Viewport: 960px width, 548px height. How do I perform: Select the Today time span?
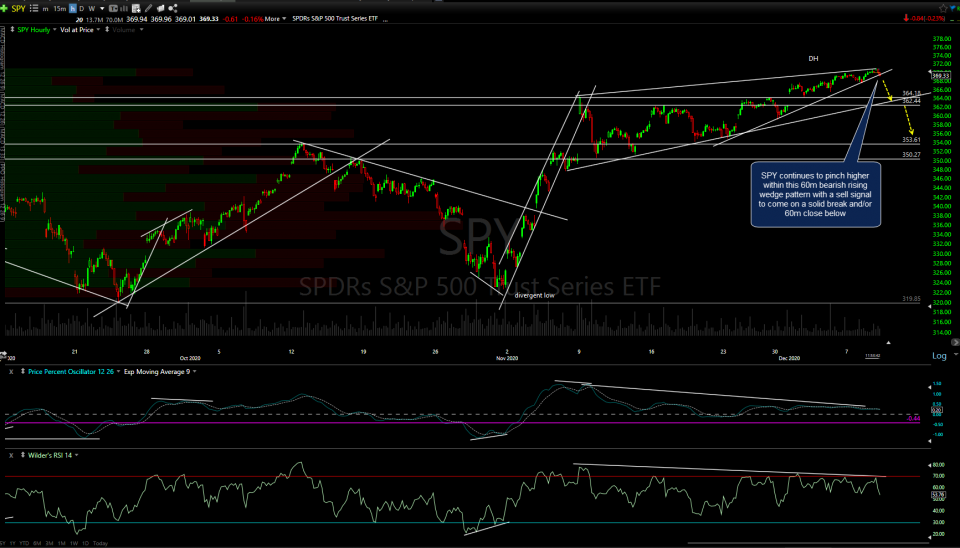click(x=100, y=543)
